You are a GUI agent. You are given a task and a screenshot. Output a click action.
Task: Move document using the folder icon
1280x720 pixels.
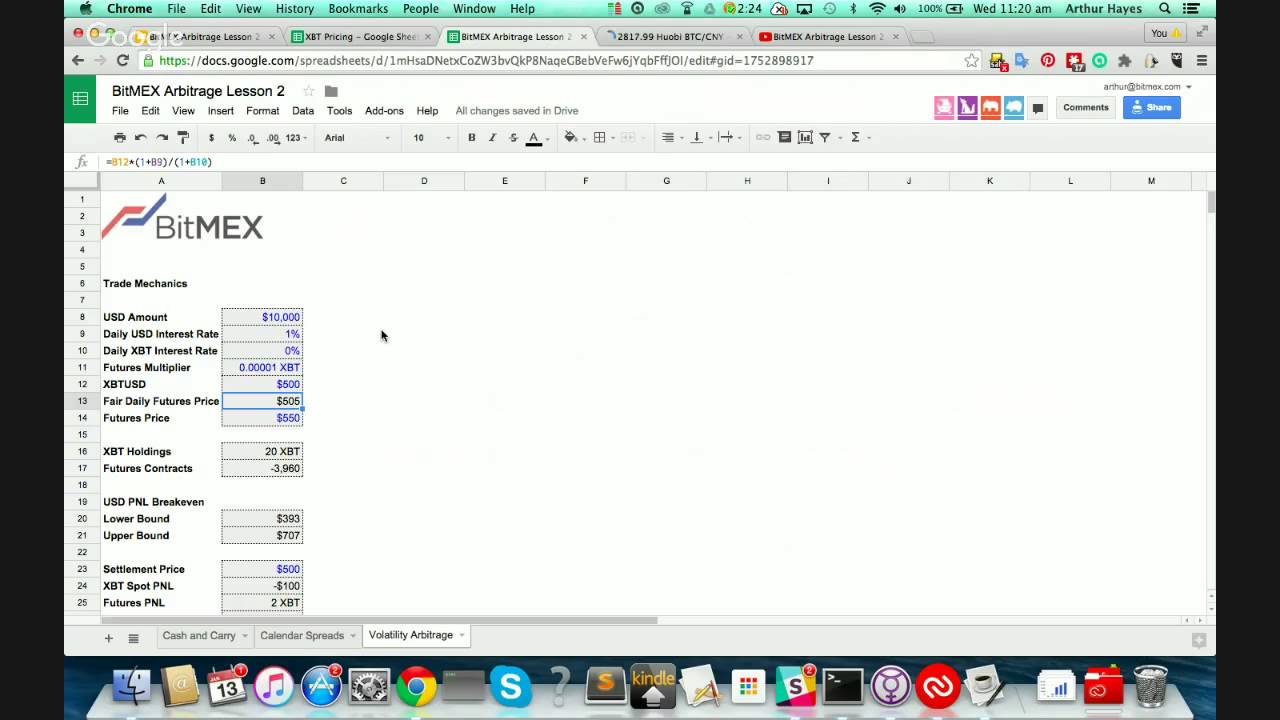tap(331, 91)
